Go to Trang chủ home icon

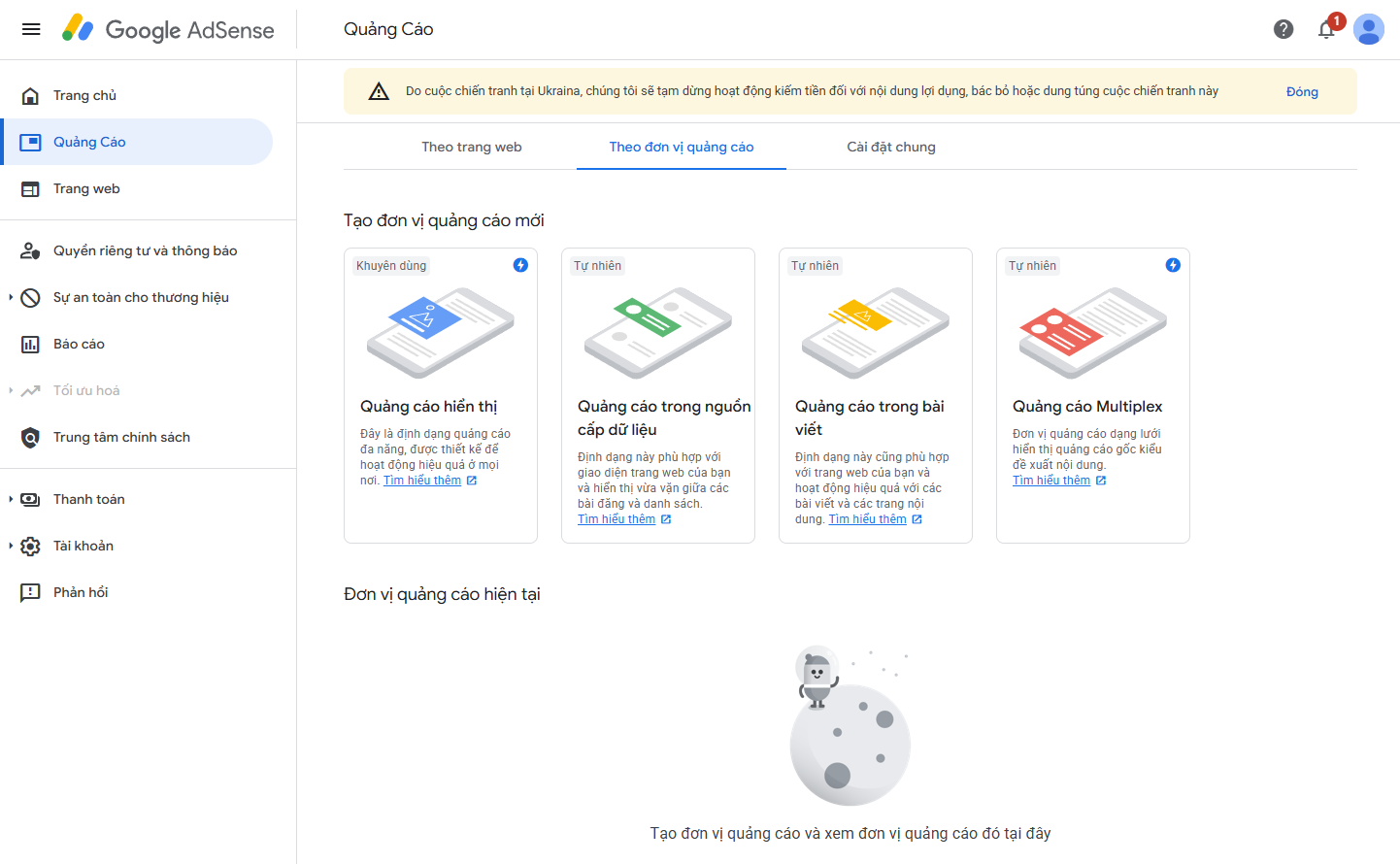[31, 95]
